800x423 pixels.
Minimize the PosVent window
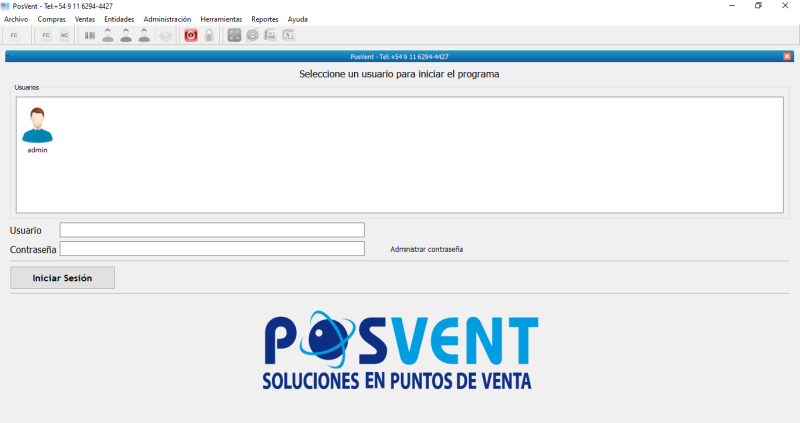click(732, 6)
